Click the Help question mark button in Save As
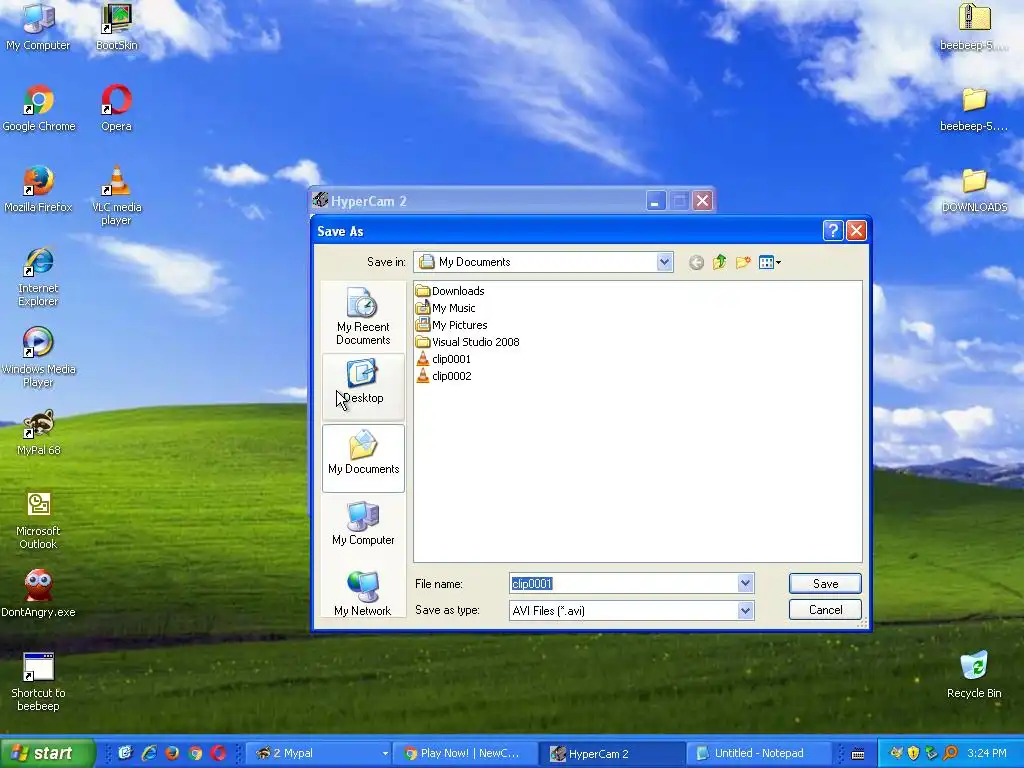Screen dimensions: 1024x768 [833, 231]
